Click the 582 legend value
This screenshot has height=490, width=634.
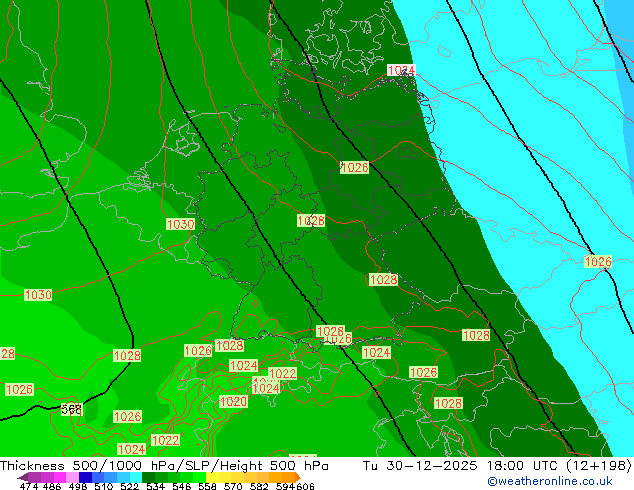tap(259, 486)
